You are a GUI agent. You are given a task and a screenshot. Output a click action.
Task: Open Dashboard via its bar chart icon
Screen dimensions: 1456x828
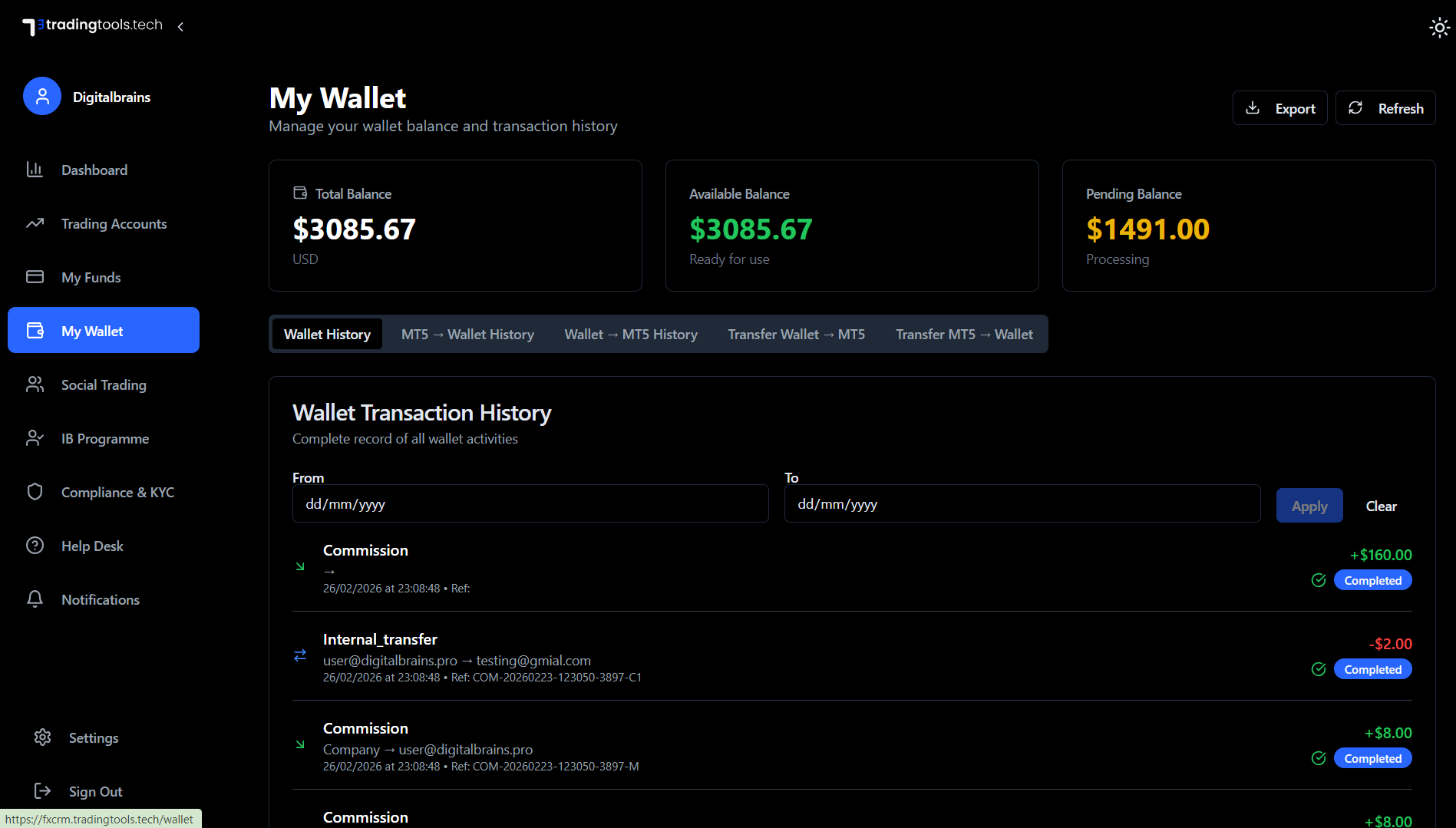[35, 170]
